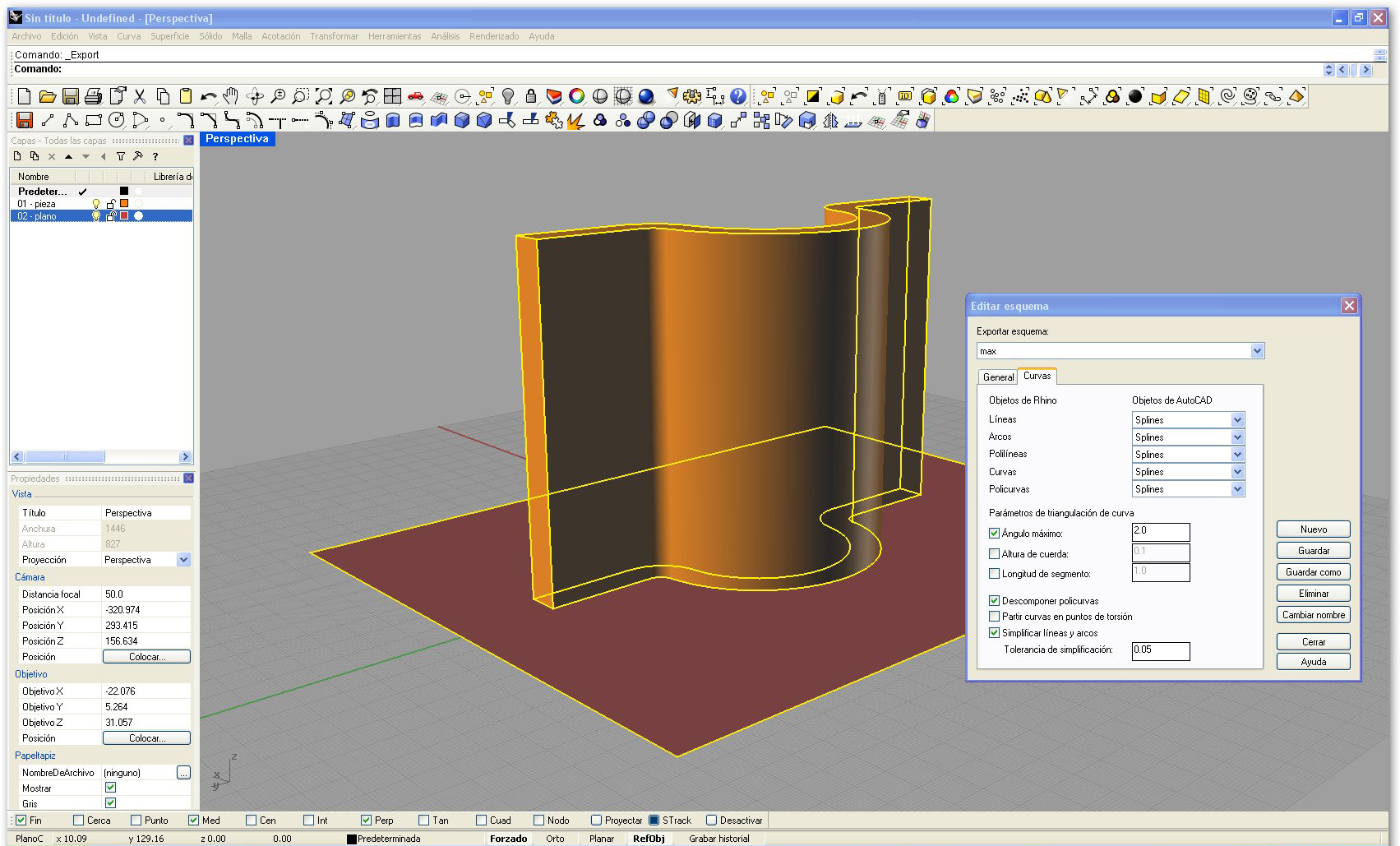
Task: Click the Explode icon
Action: point(577,121)
